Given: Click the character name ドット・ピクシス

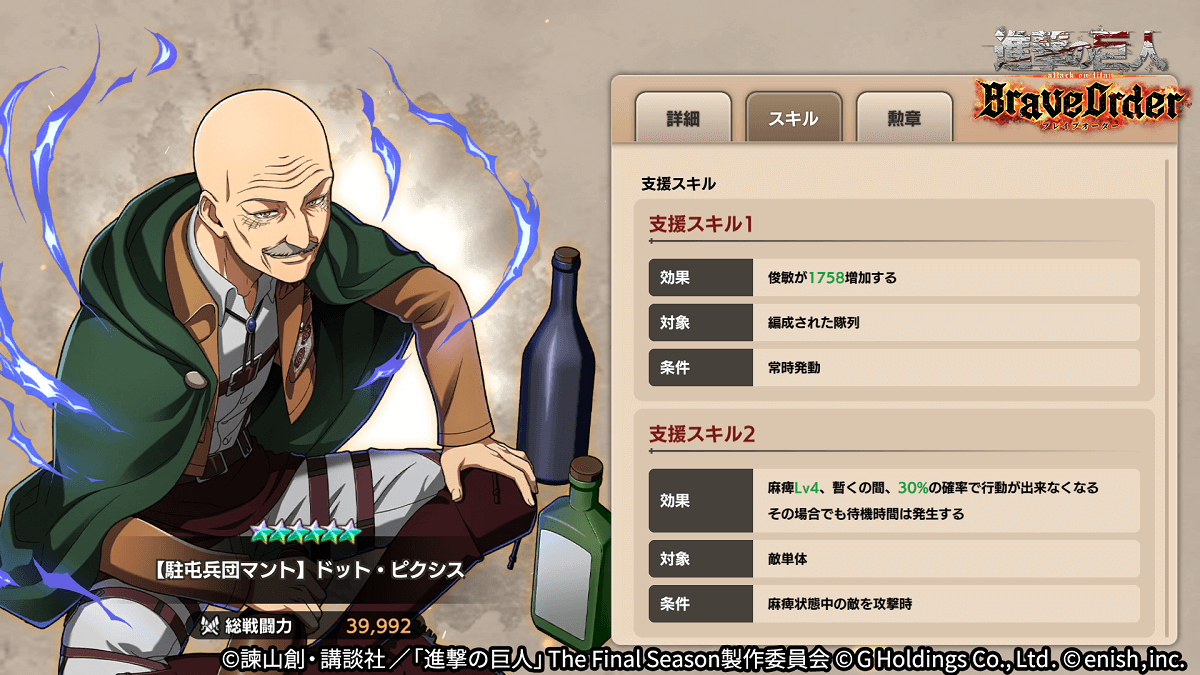Looking at the screenshot, I should coord(389,570).
